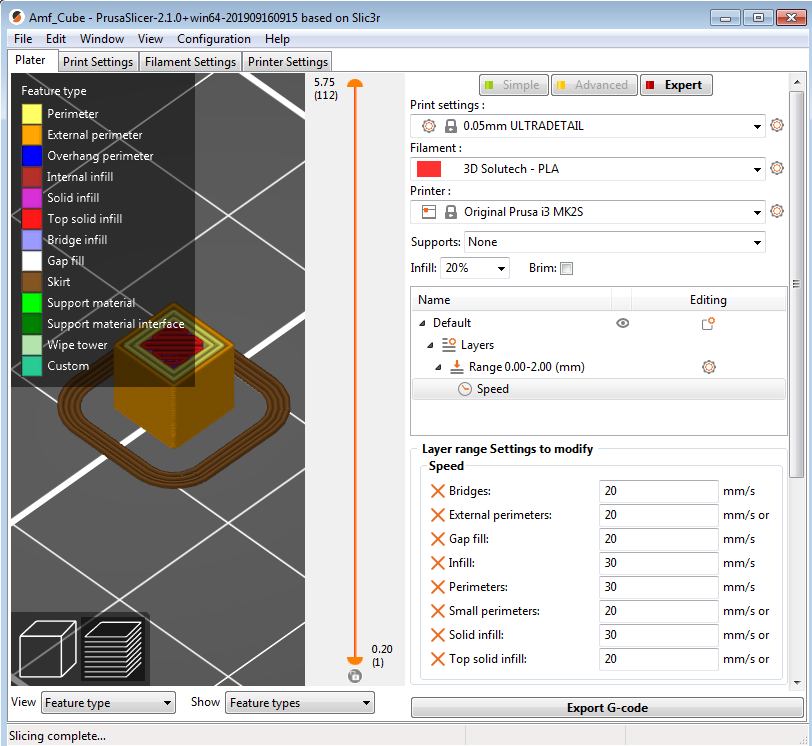The image size is (812, 746).
Task: Open the Configuration menu
Action: tap(213, 38)
